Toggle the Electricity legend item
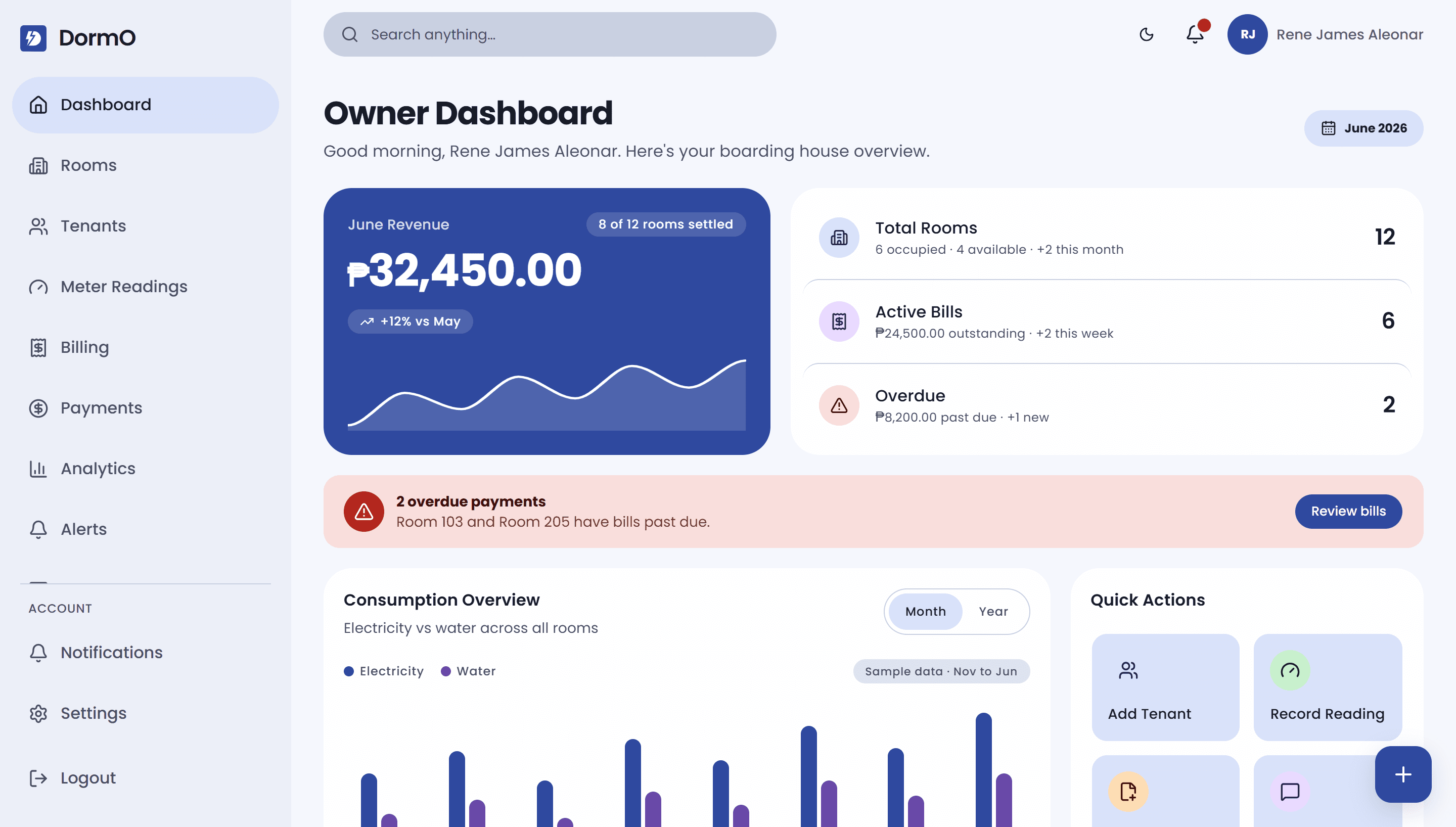Screen dimensions: 1456x827 (x=384, y=671)
